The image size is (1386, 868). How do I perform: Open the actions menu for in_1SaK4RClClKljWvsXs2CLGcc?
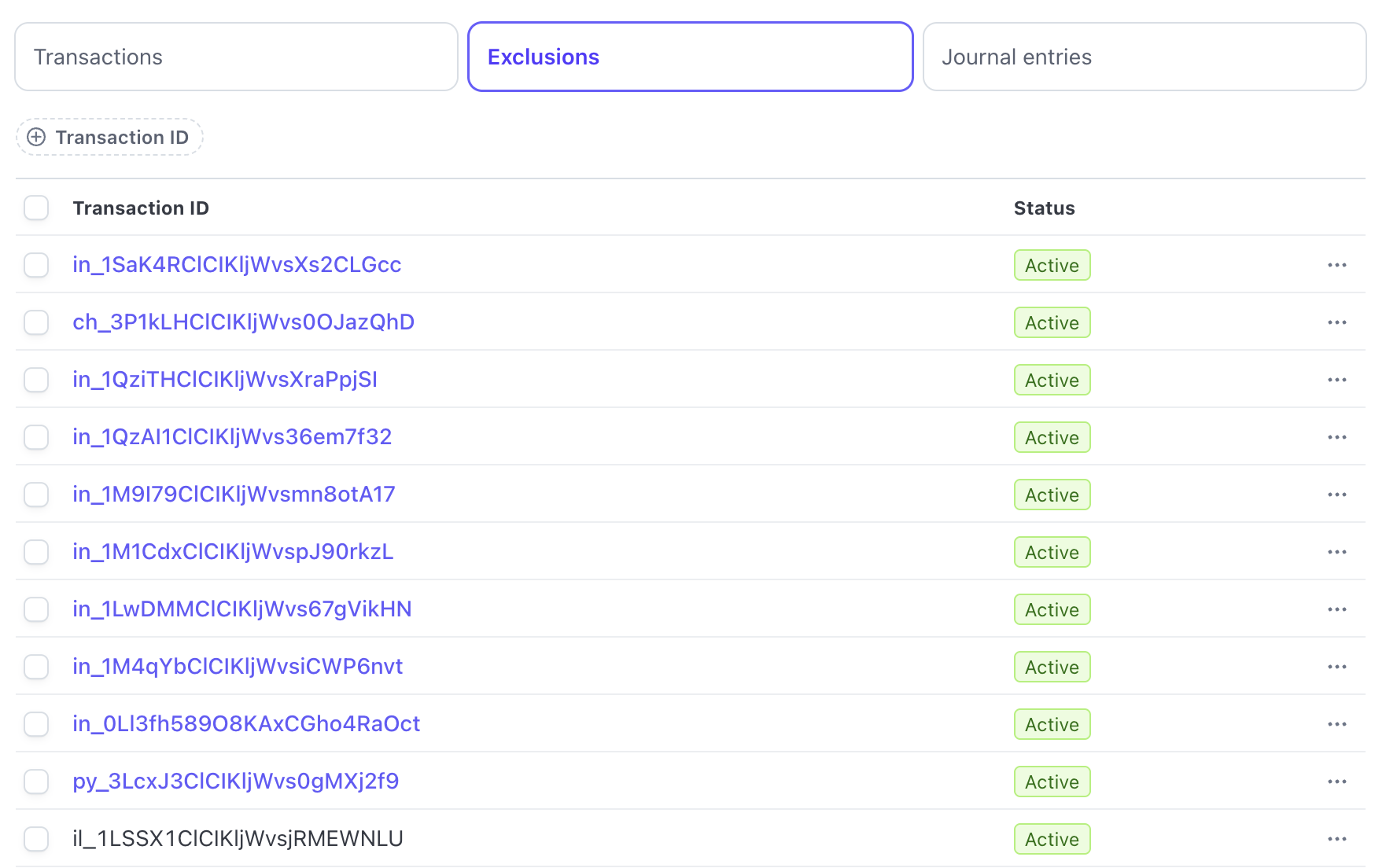coord(1337,265)
